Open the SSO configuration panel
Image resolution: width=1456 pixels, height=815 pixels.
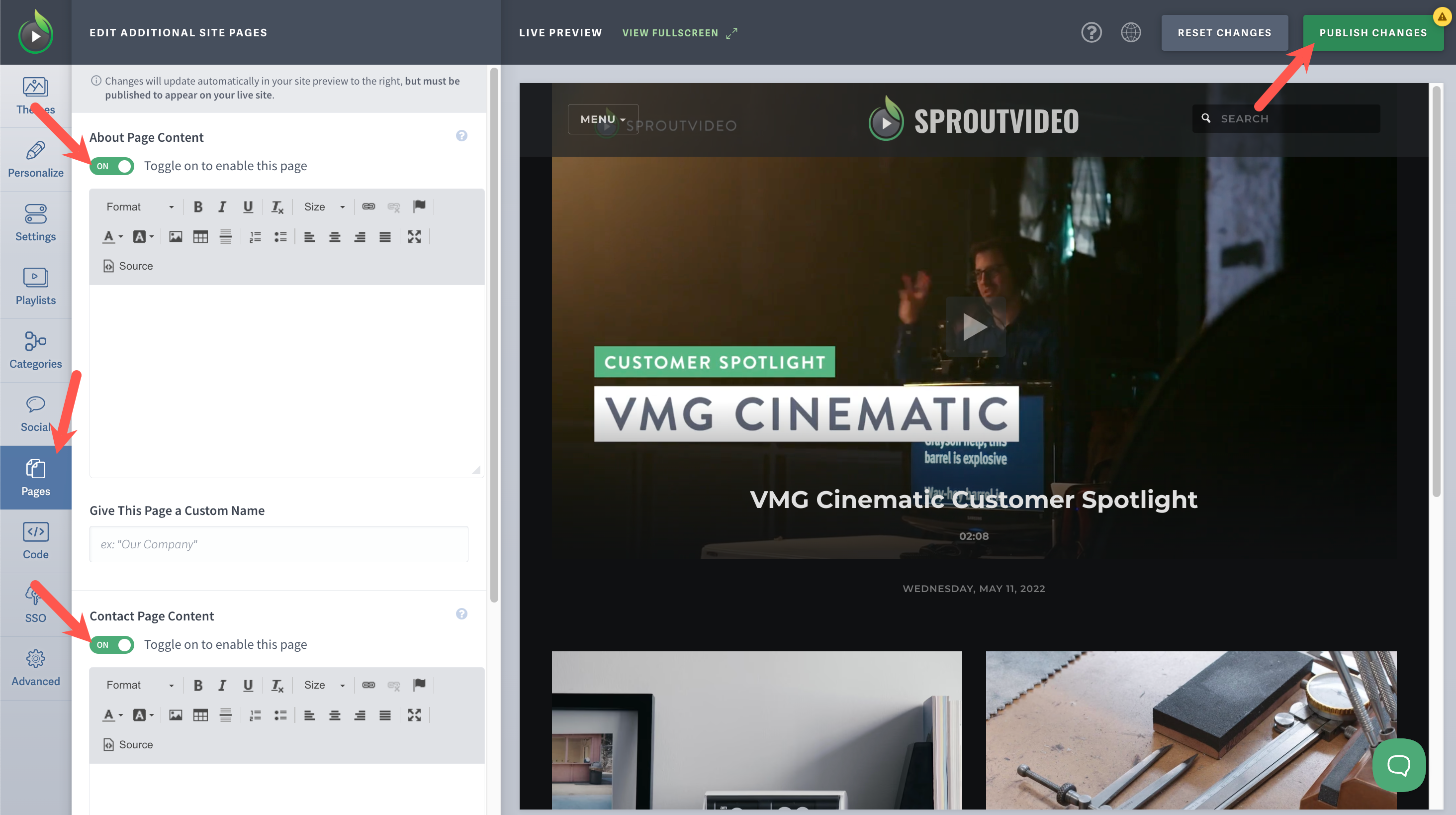35,604
